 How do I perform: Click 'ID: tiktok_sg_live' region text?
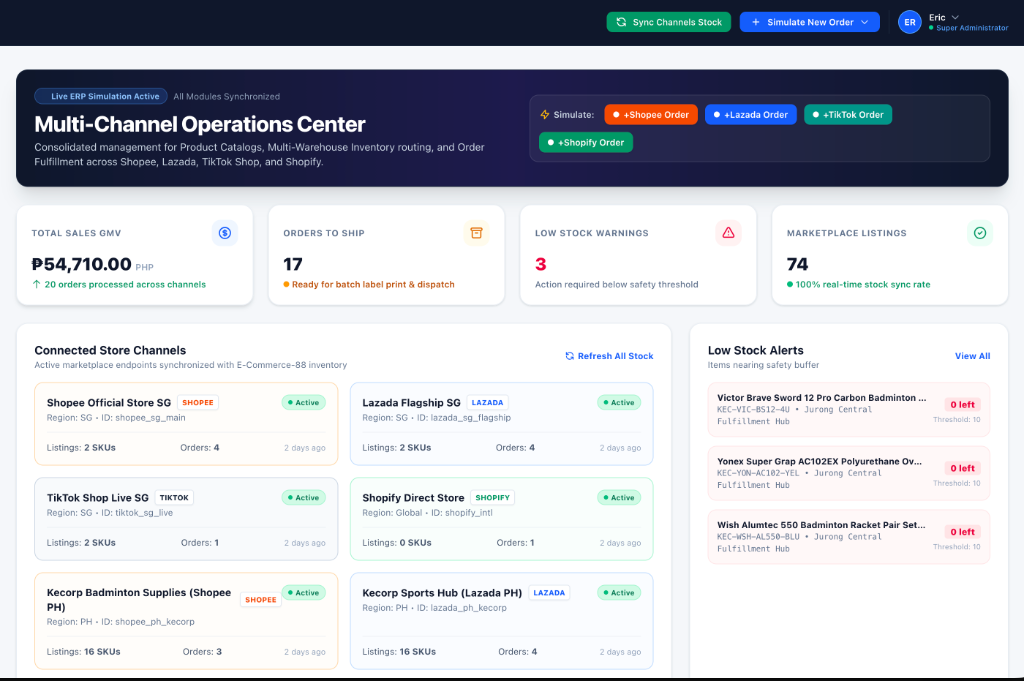136,513
